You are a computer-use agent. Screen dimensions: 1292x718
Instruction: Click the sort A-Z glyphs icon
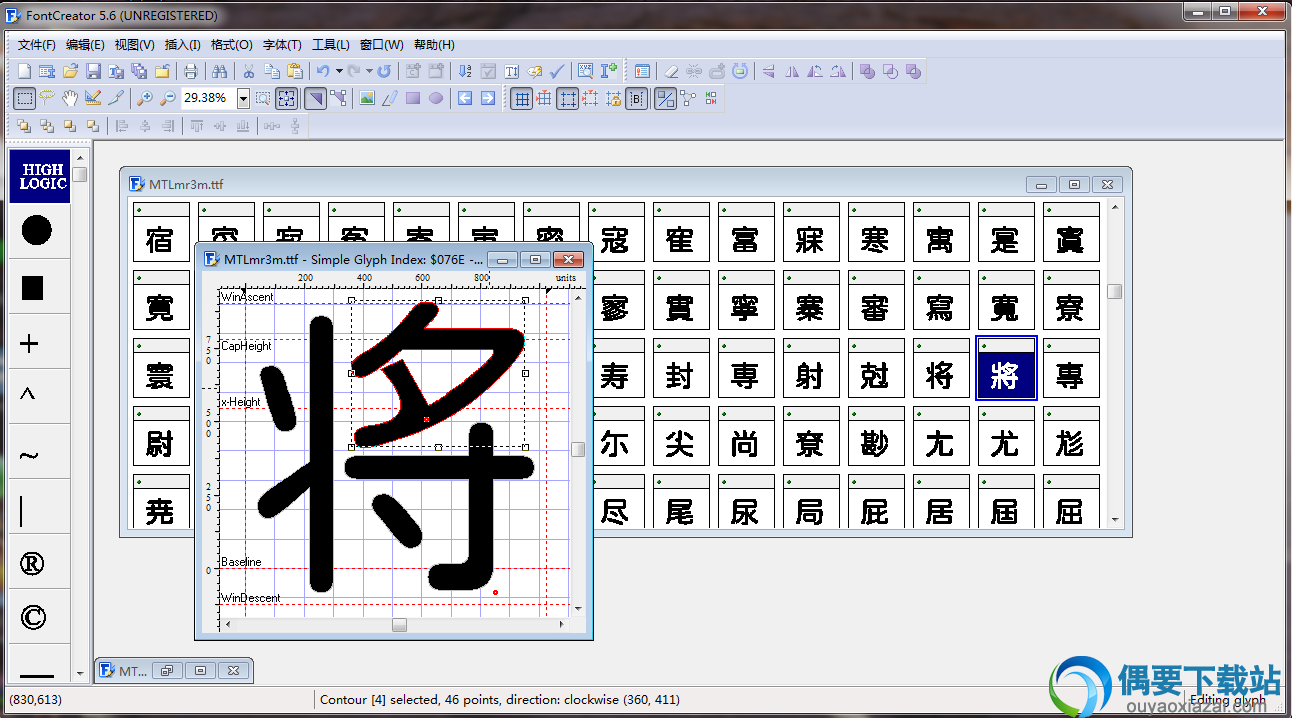[465, 71]
